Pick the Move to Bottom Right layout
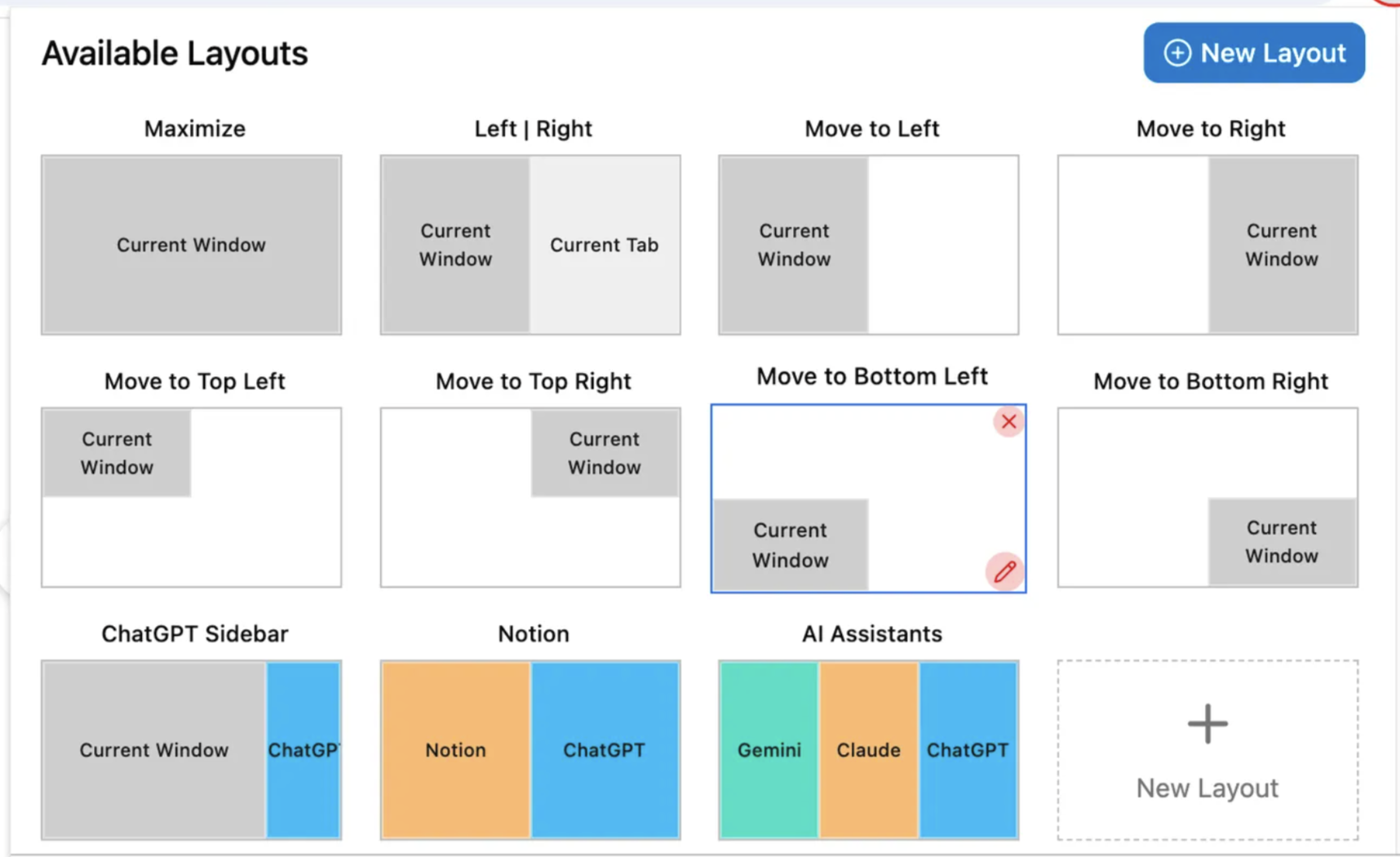The width and height of the screenshot is (1400, 857). tap(1207, 497)
